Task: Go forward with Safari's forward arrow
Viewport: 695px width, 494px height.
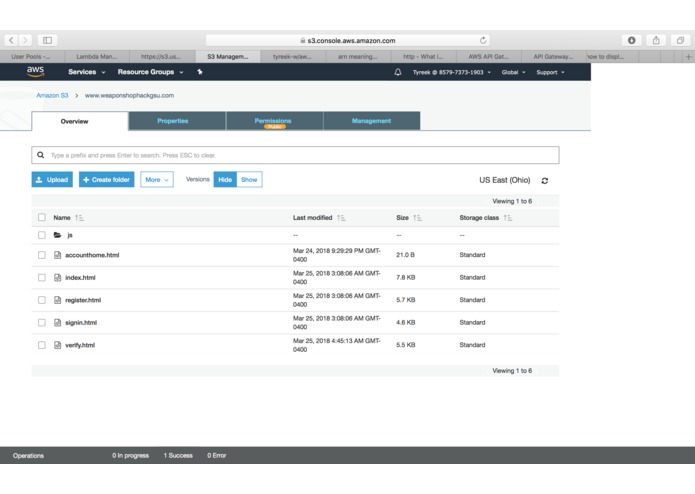Action: 25,40
